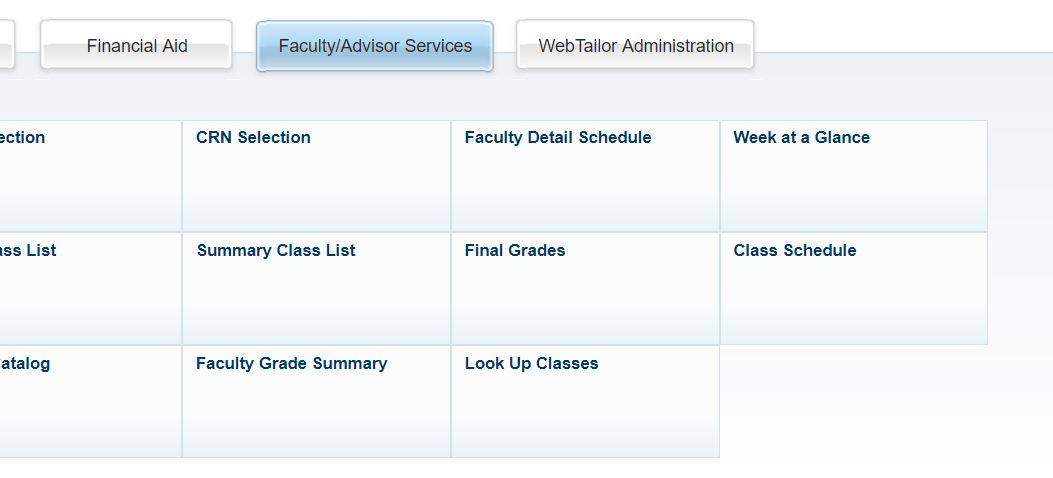This screenshot has width=1053, height=478.
Task: Open the cut-off tile ending in "atalog"
Action: (x=25, y=364)
